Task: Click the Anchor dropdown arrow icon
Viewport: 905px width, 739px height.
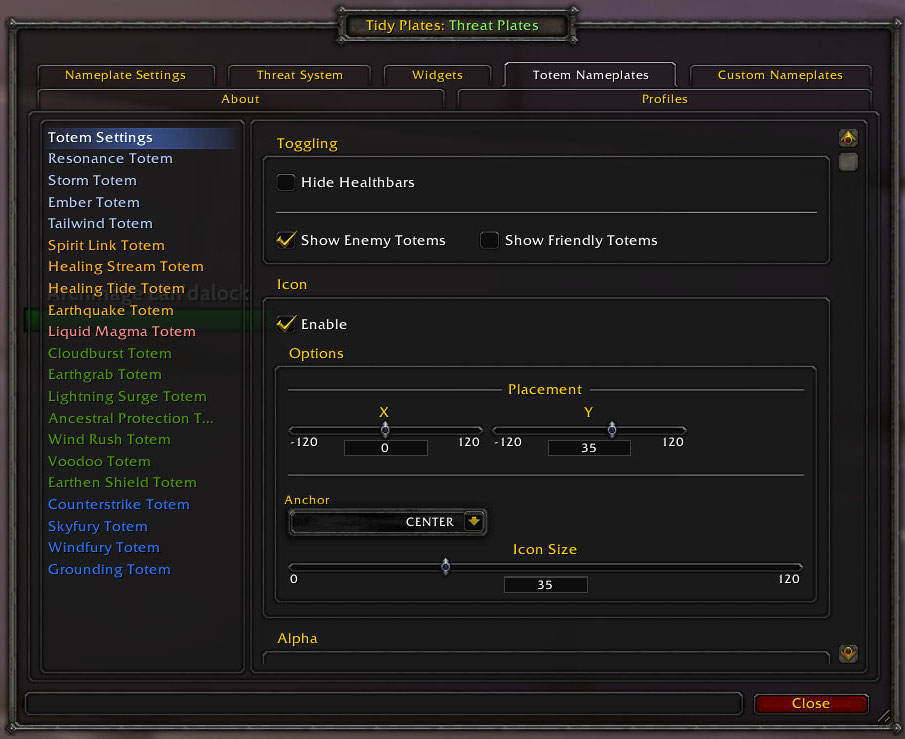Action: [473, 522]
